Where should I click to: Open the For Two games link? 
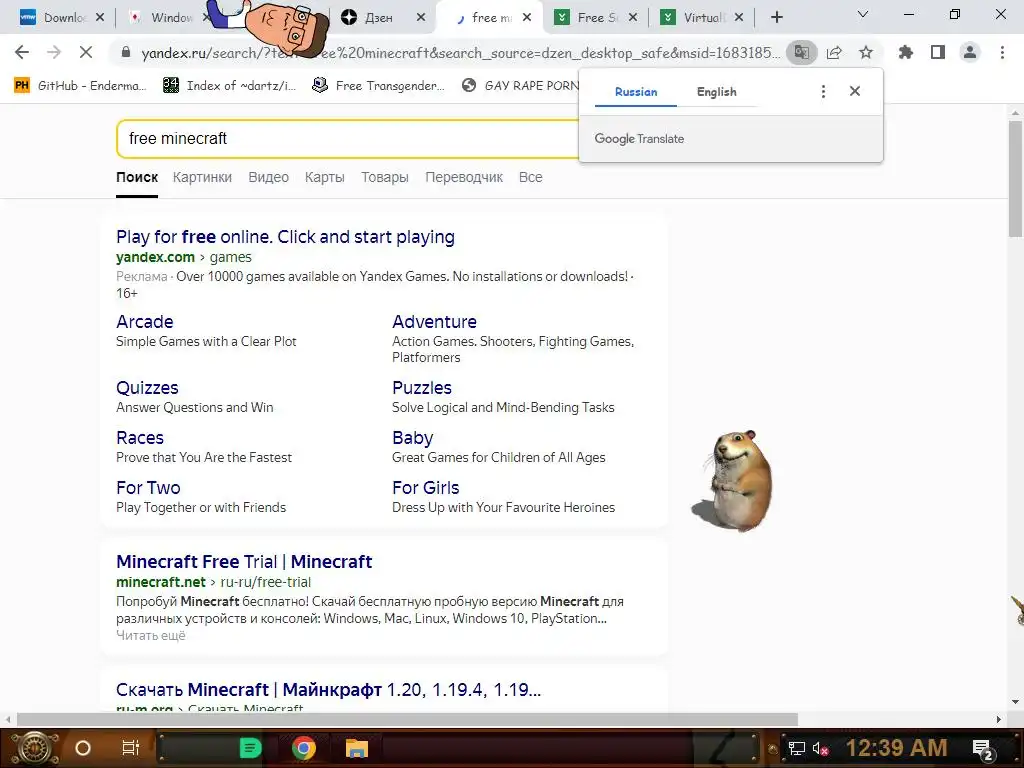(148, 488)
